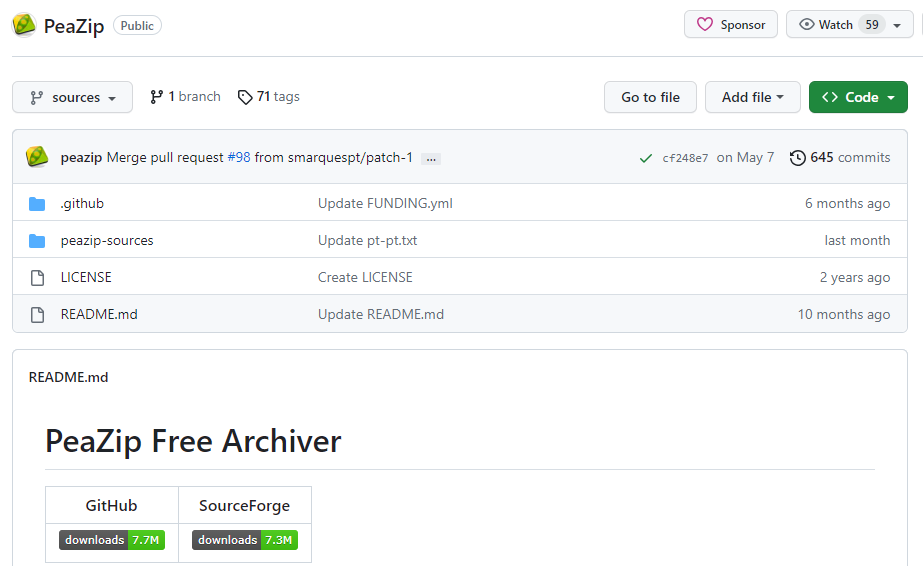Open commit hash cf248e7

coord(685,158)
